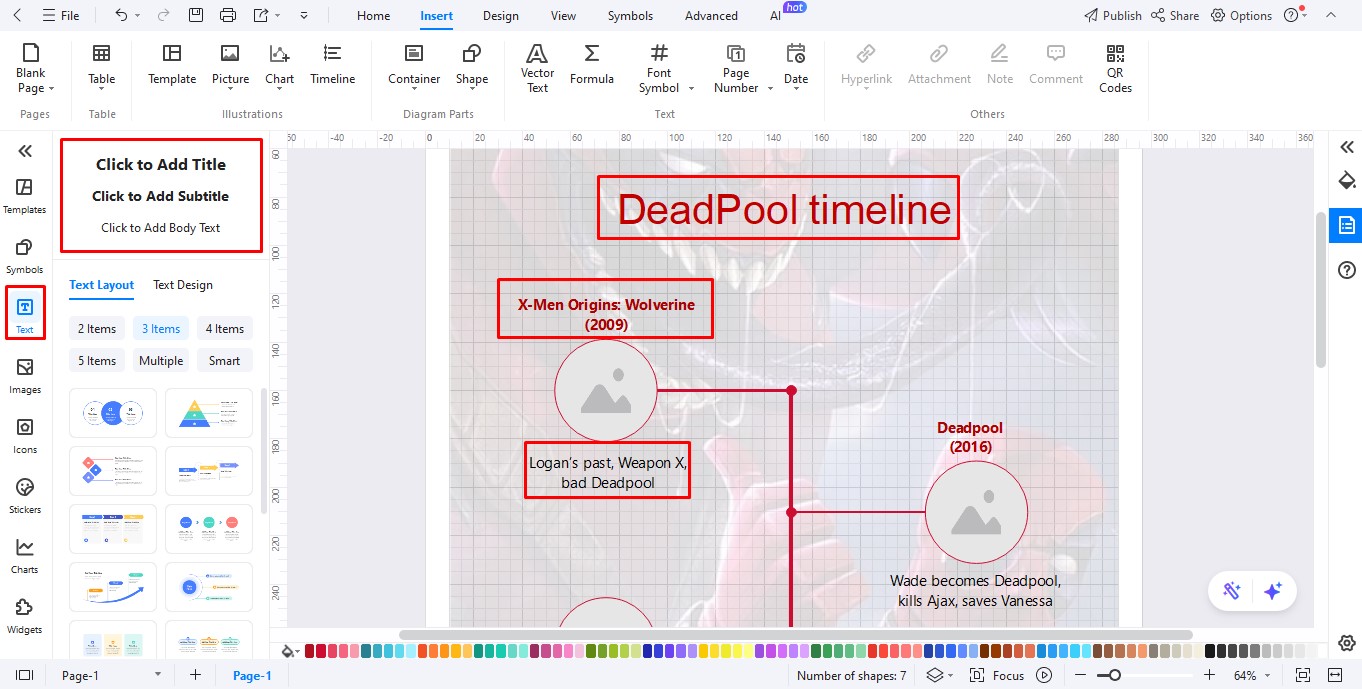Switch to the Design ribbon tab
1362x689 pixels.
(x=500, y=16)
